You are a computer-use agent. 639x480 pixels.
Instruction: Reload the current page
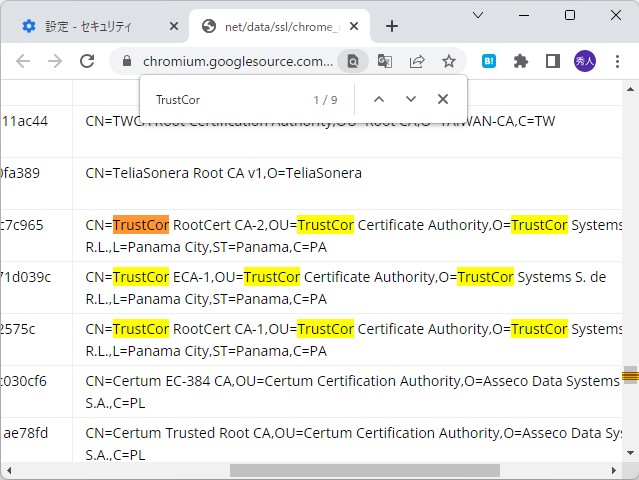point(87,62)
